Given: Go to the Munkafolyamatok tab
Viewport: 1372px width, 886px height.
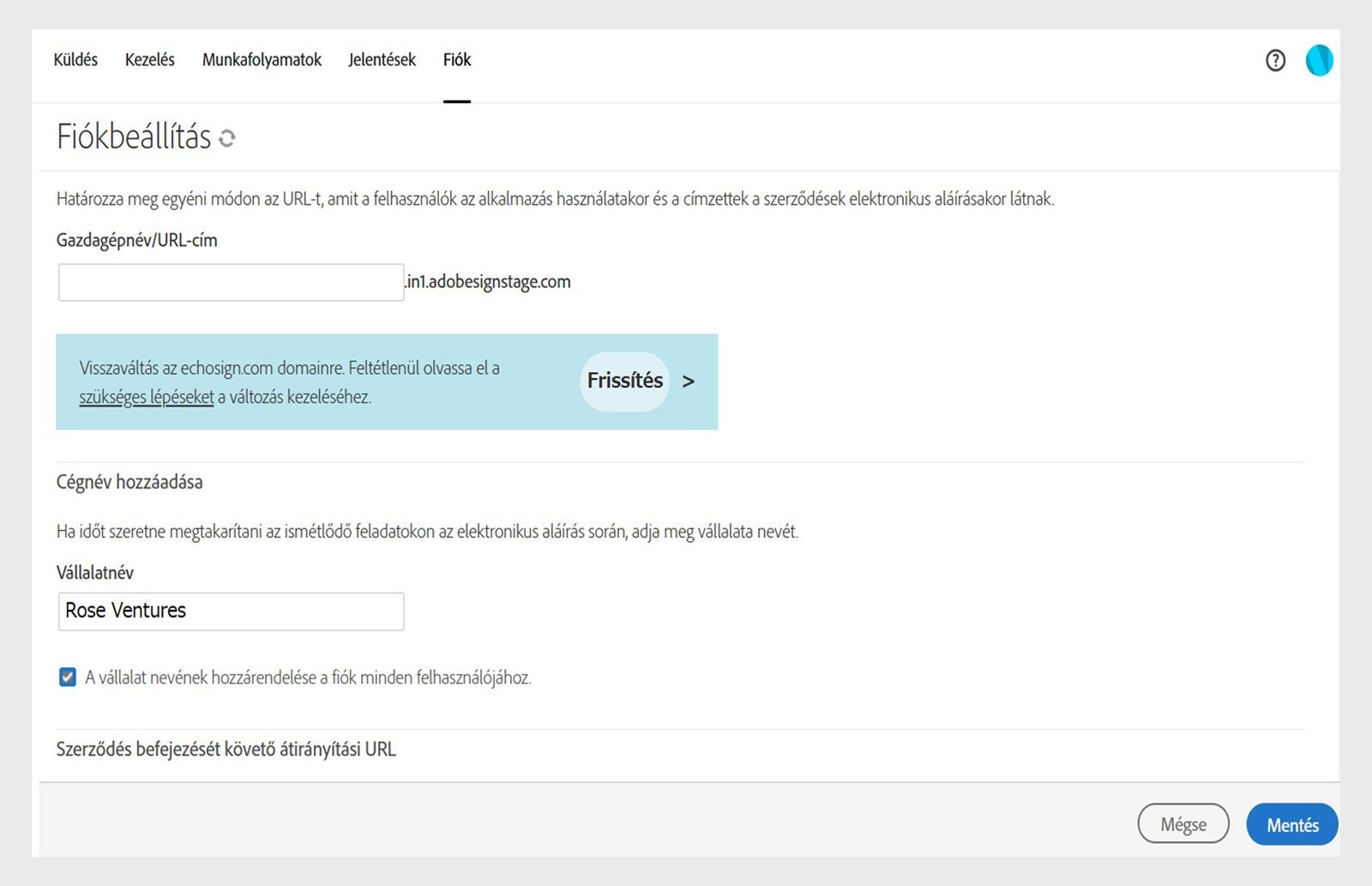Looking at the screenshot, I should (262, 60).
